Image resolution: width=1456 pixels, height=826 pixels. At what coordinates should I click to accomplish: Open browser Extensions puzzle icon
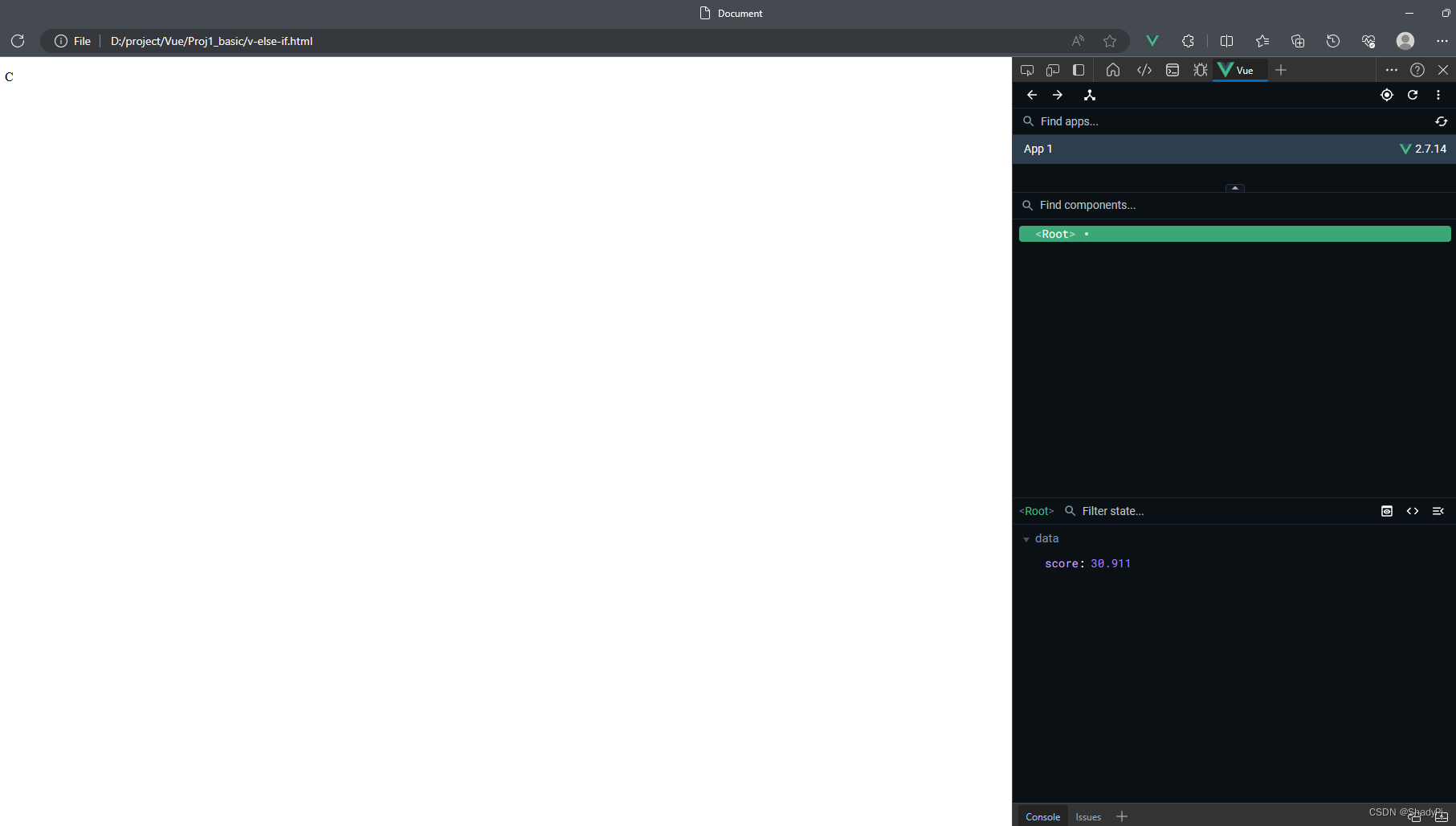click(x=1188, y=41)
